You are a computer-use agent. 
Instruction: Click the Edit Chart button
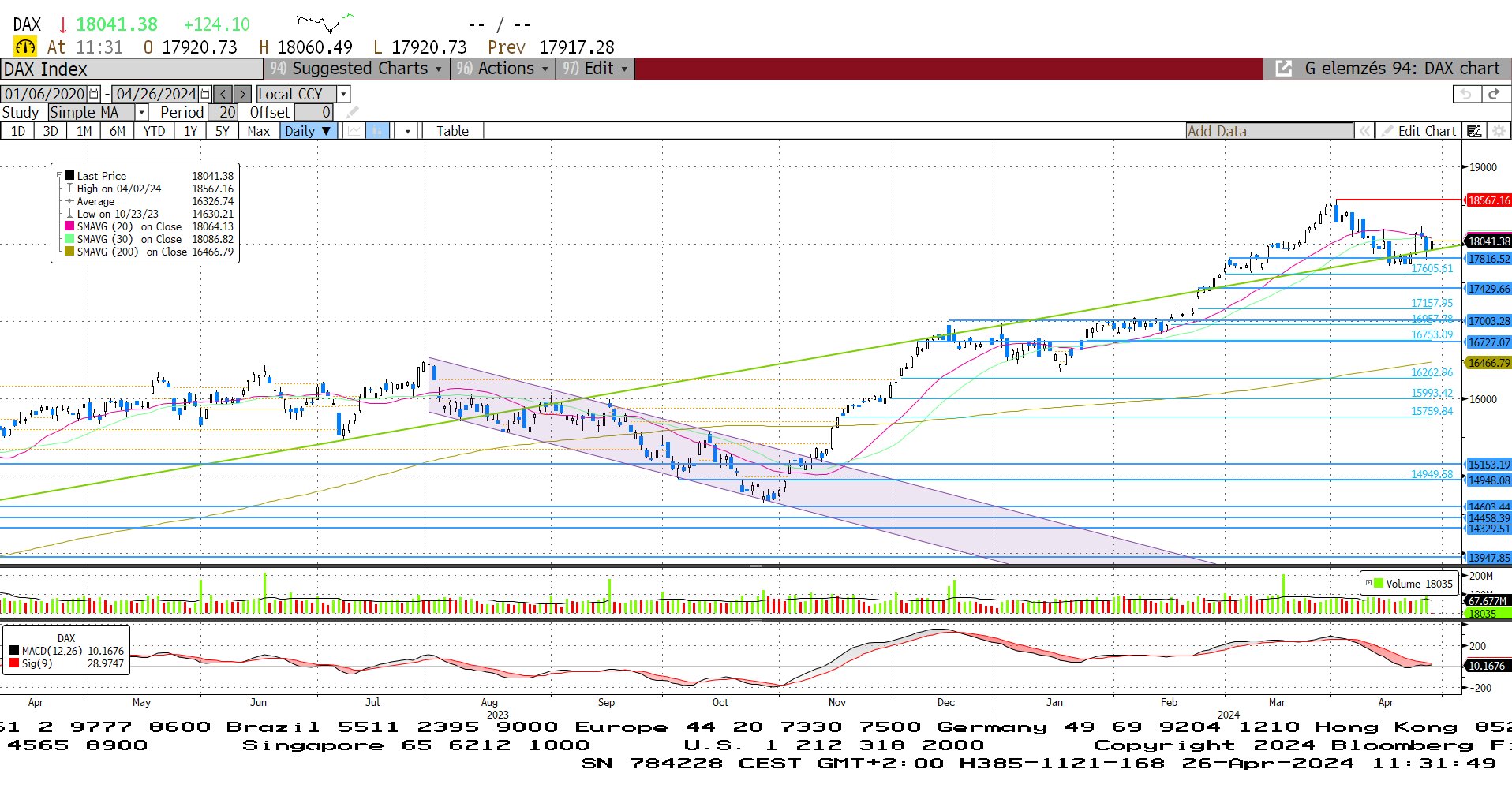[x=1419, y=131]
